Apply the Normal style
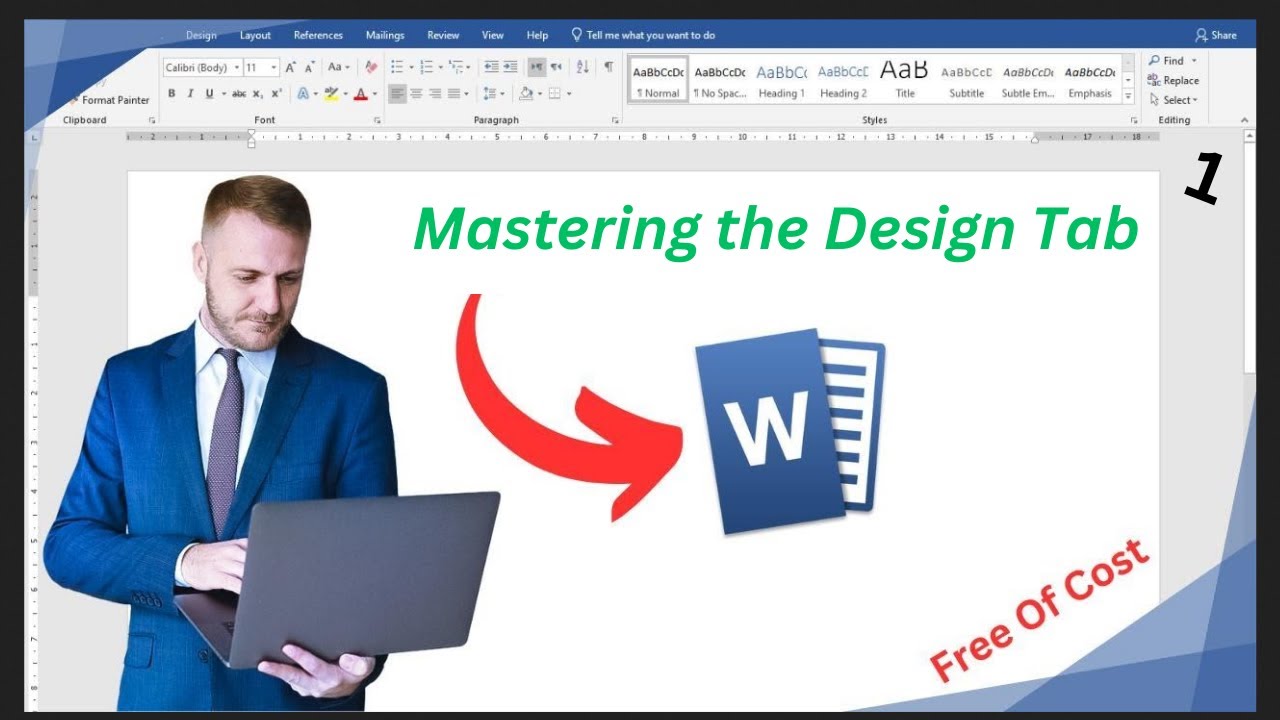Image resolution: width=1280 pixels, height=720 pixels. pyautogui.click(x=658, y=80)
